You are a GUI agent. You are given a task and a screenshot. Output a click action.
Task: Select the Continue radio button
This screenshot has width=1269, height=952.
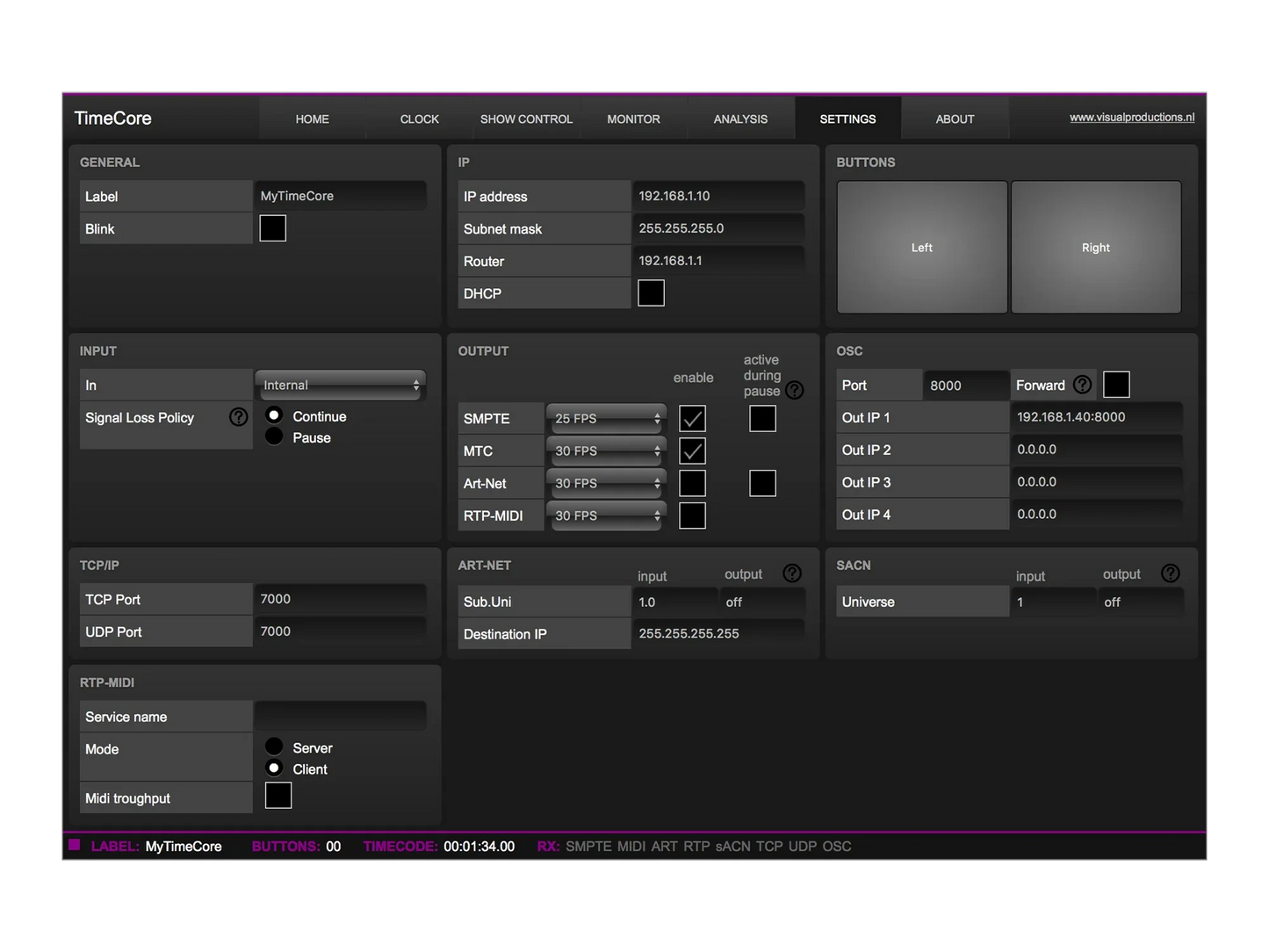pos(274,415)
